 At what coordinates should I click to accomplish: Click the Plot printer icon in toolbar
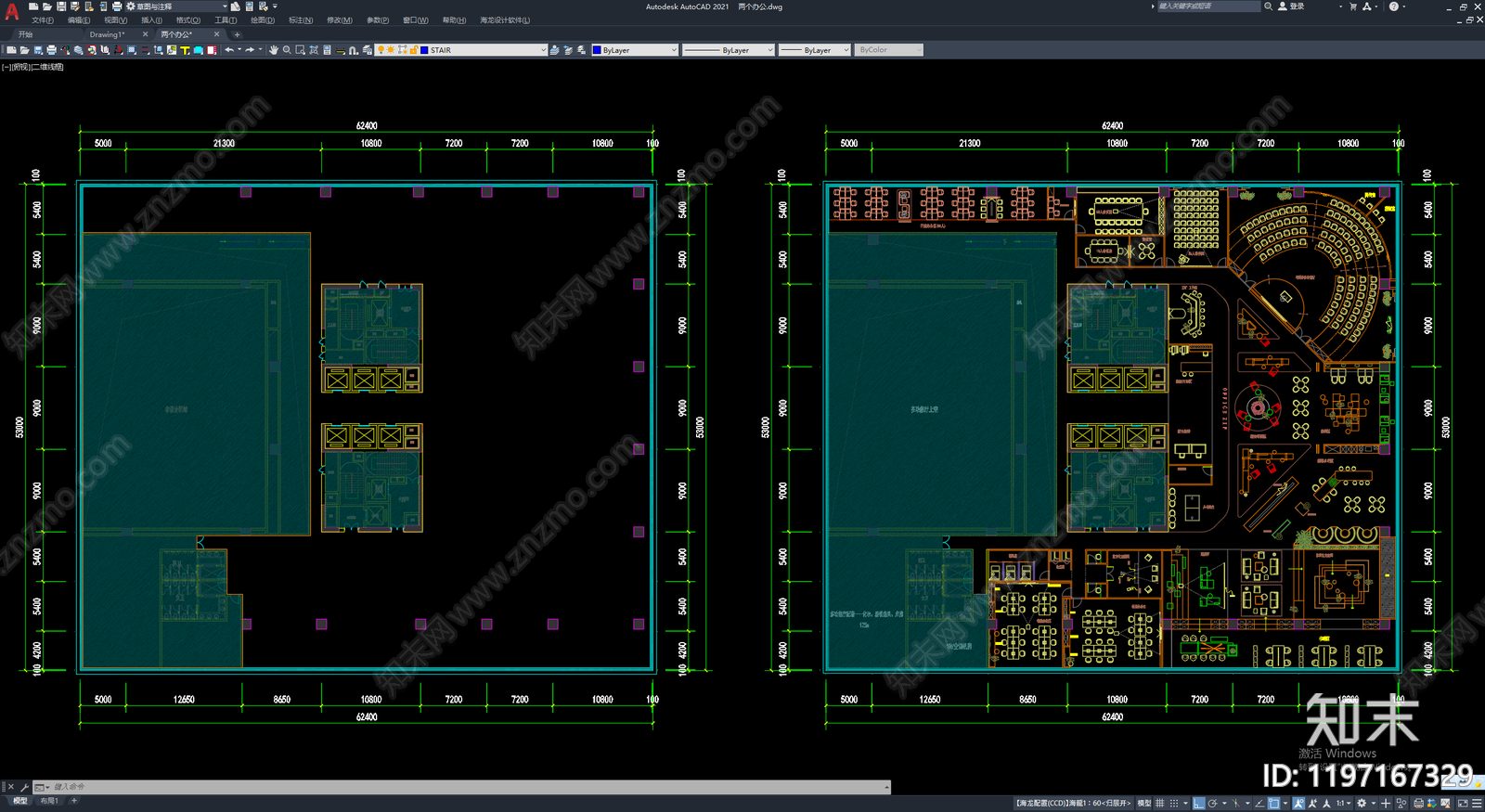[x=51, y=50]
